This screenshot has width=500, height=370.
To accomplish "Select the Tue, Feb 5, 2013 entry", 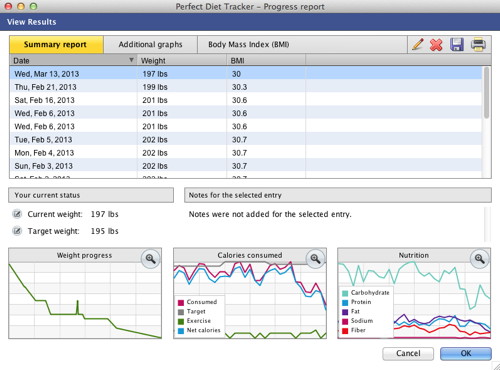I will click(246, 140).
